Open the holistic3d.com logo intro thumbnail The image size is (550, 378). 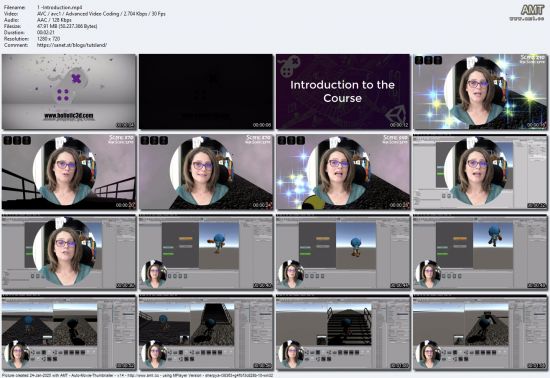click(x=69, y=92)
